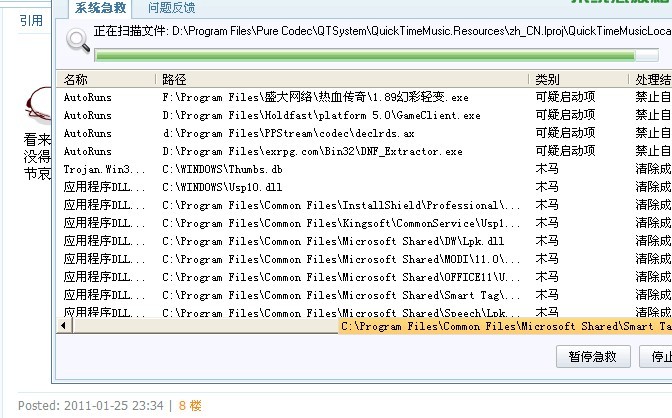Select the InstallShield\Professional path row
672x418 pixels.
[x=341, y=205]
